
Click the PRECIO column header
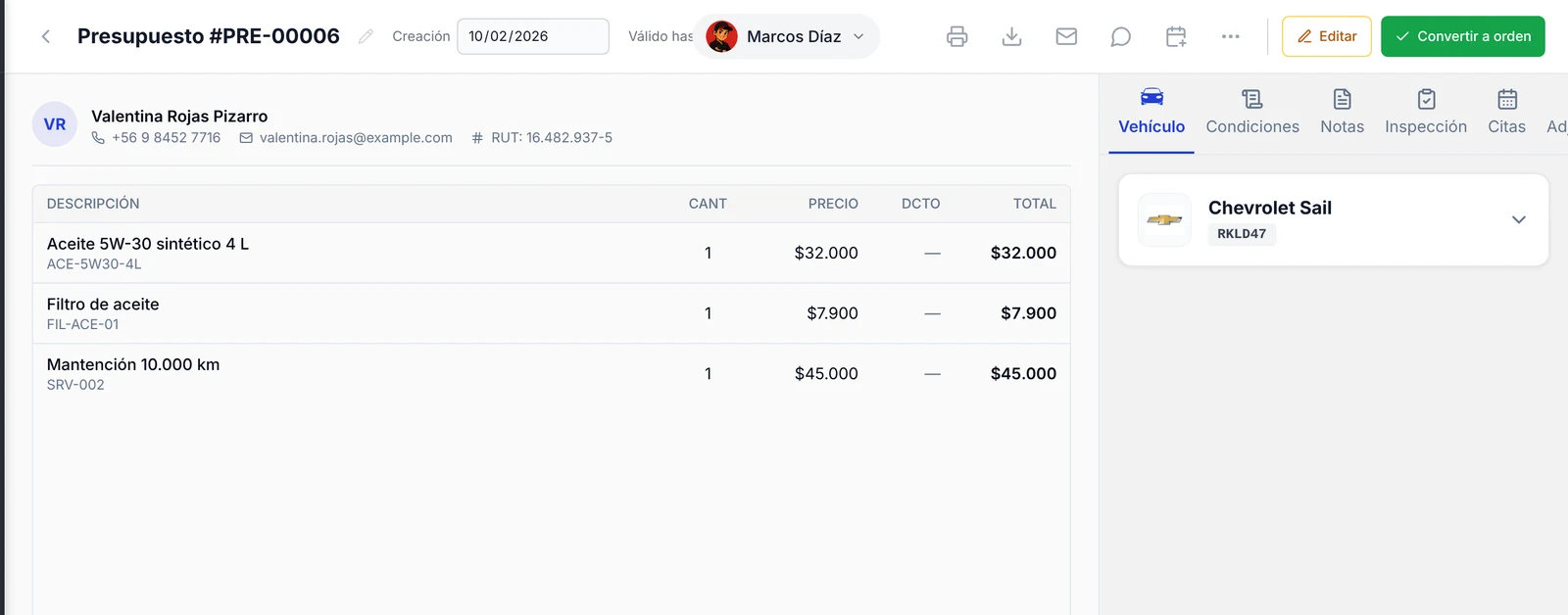click(833, 204)
